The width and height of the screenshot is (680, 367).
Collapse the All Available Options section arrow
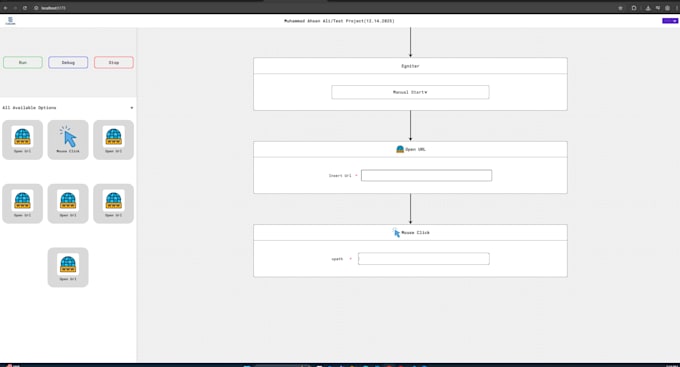click(132, 108)
